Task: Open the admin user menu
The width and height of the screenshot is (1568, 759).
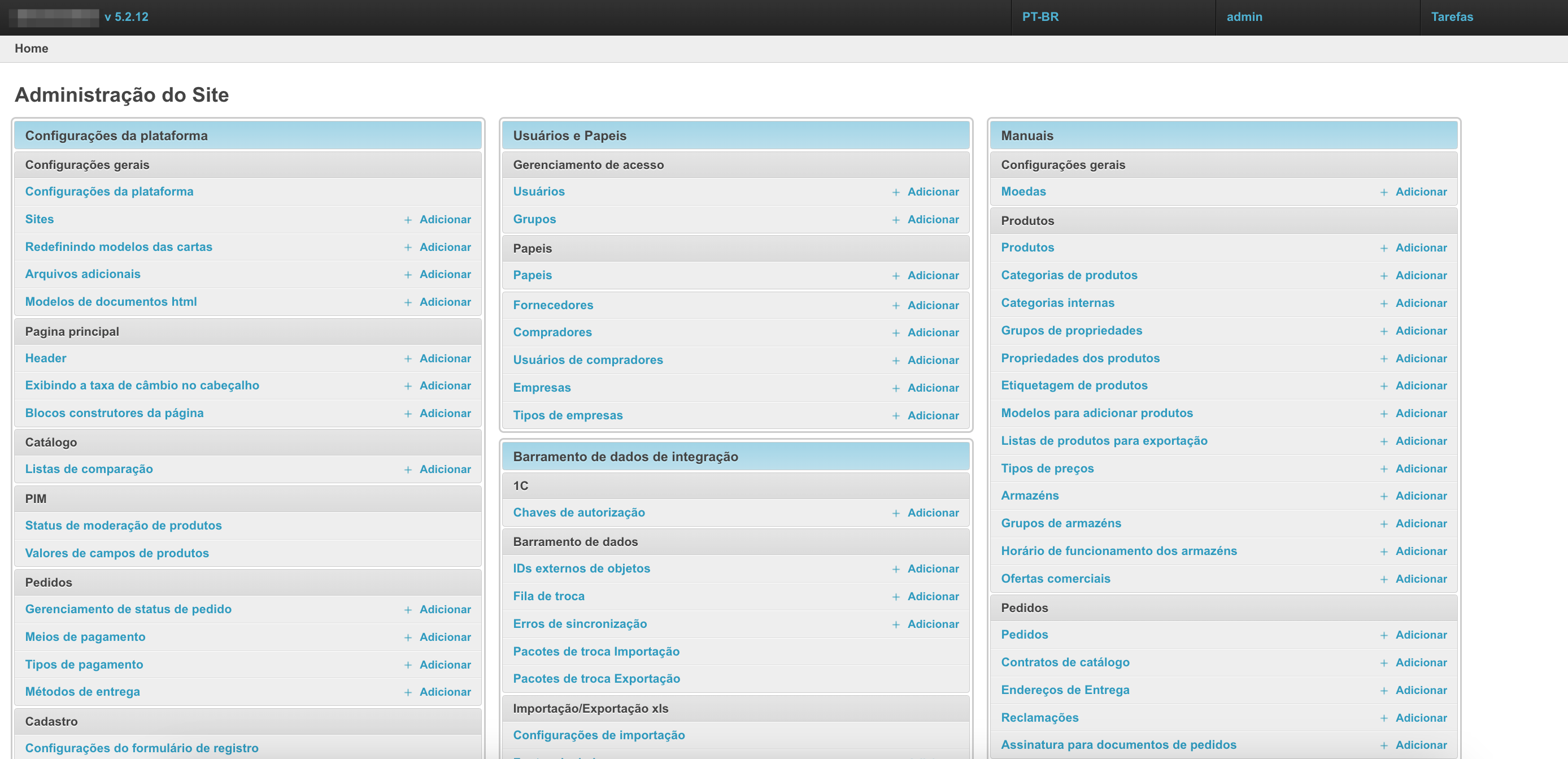Action: (1244, 17)
